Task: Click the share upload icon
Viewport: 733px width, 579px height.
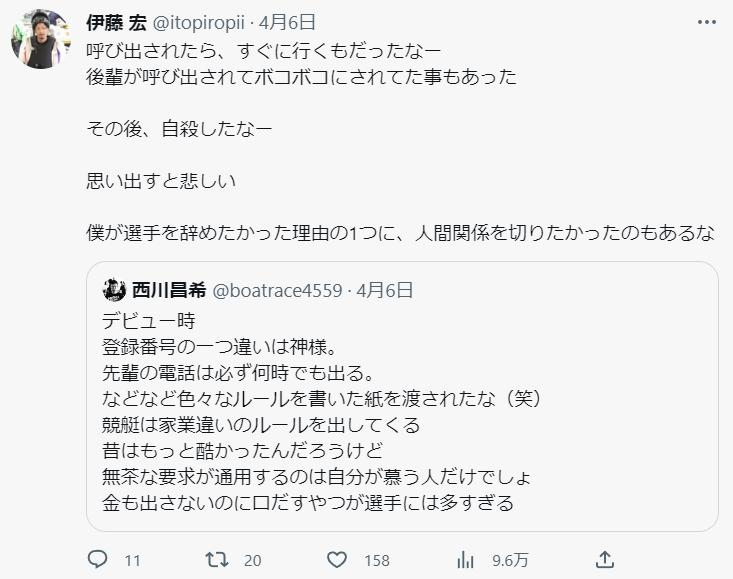Action: coord(604,559)
